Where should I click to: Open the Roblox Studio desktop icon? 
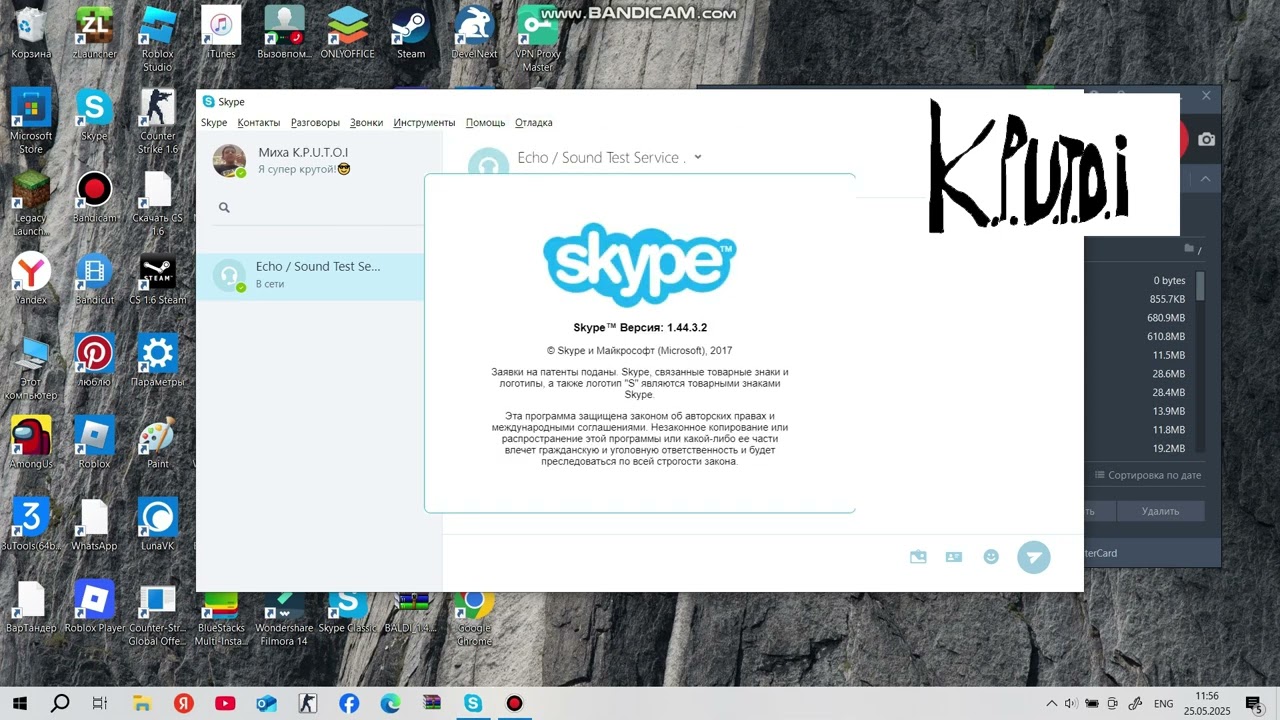157,39
